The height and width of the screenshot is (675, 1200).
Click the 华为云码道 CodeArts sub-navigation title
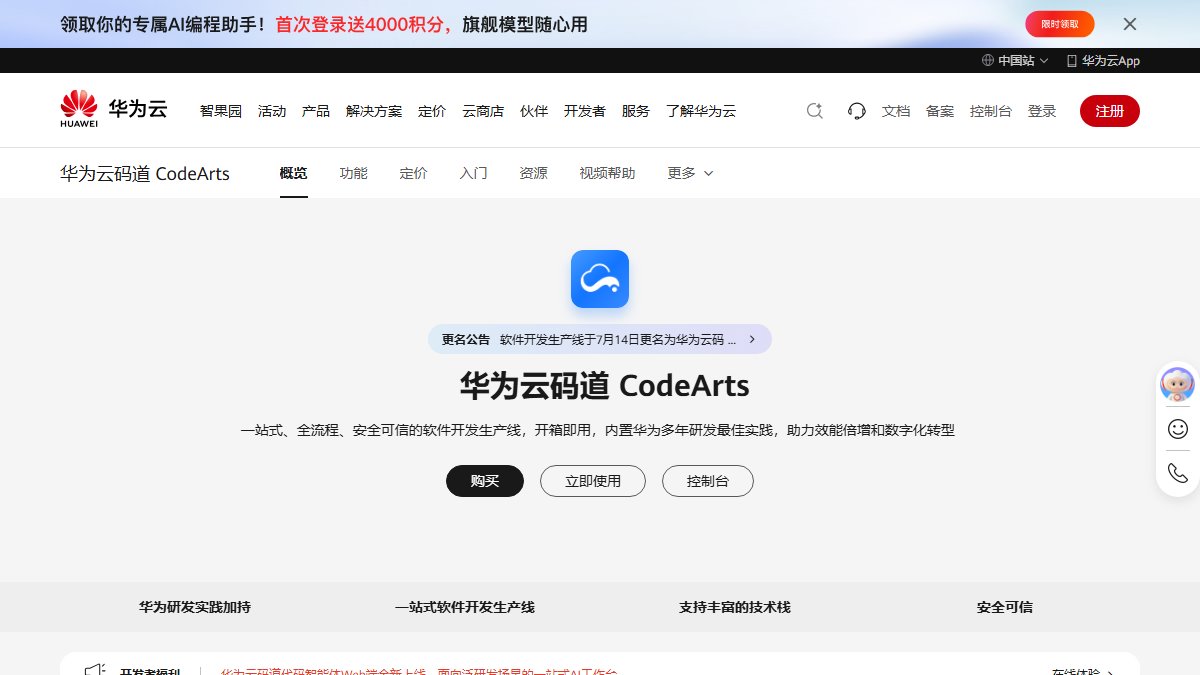tap(145, 173)
